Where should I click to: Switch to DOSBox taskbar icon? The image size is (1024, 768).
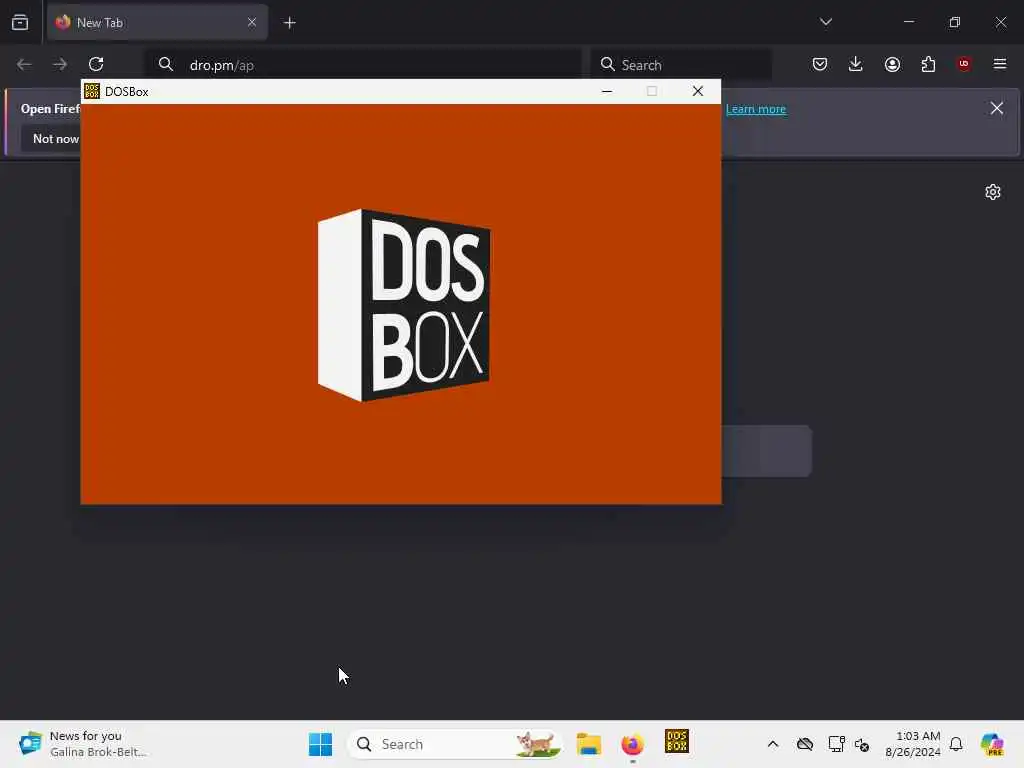pyautogui.click(x=677, y=743)
